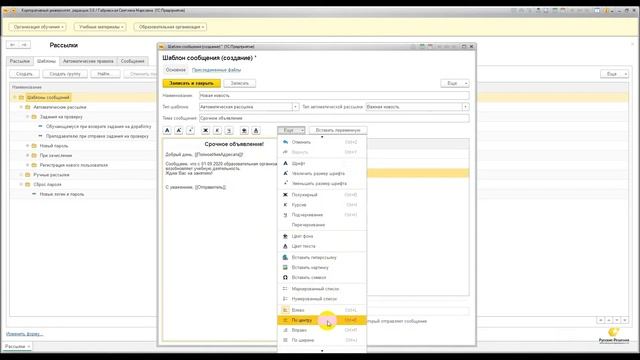Align text center via По центру
Screen dimensions: 640x360
tap(322, 320)
